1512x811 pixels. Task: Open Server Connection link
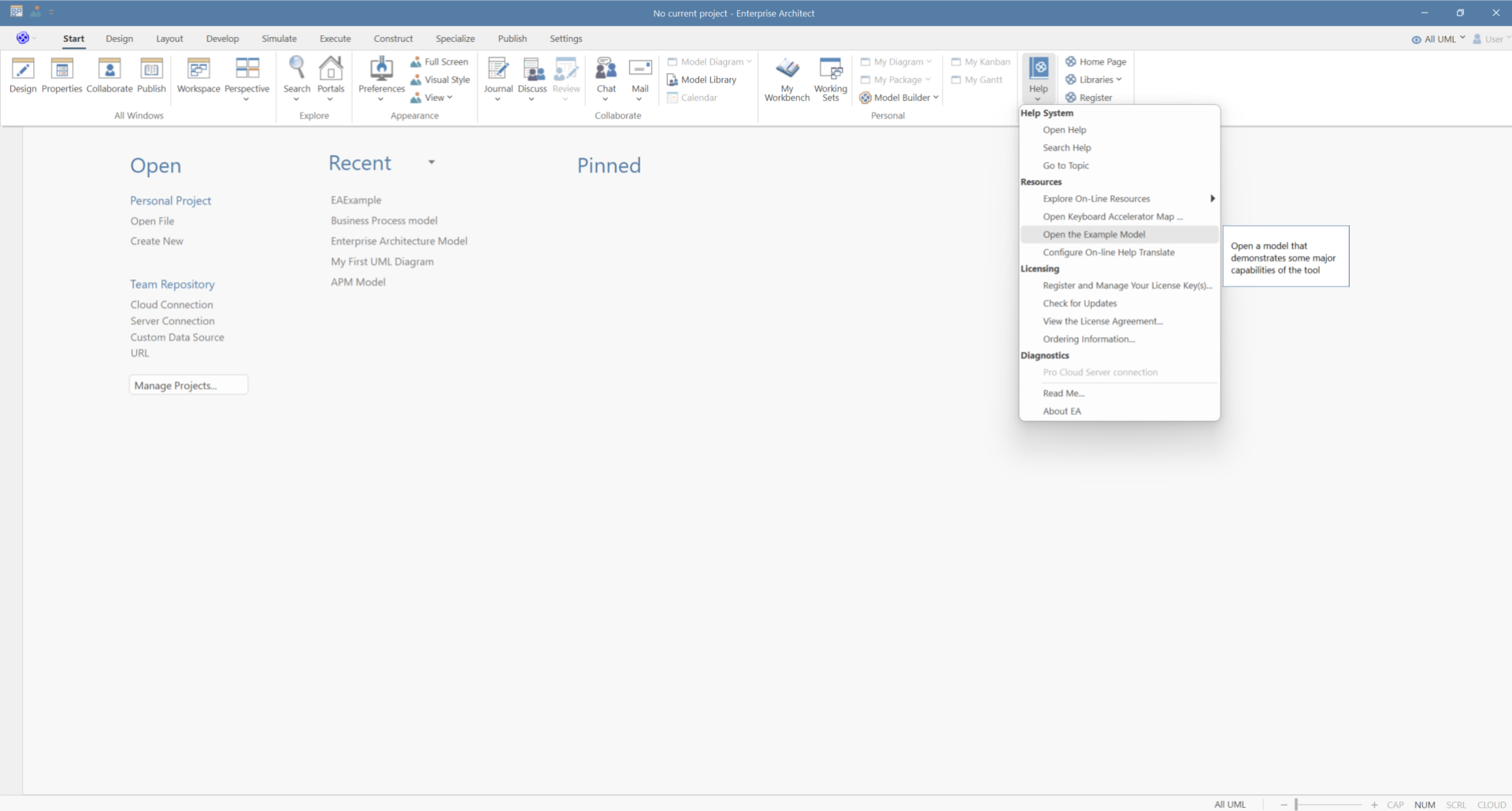(172, 321)
